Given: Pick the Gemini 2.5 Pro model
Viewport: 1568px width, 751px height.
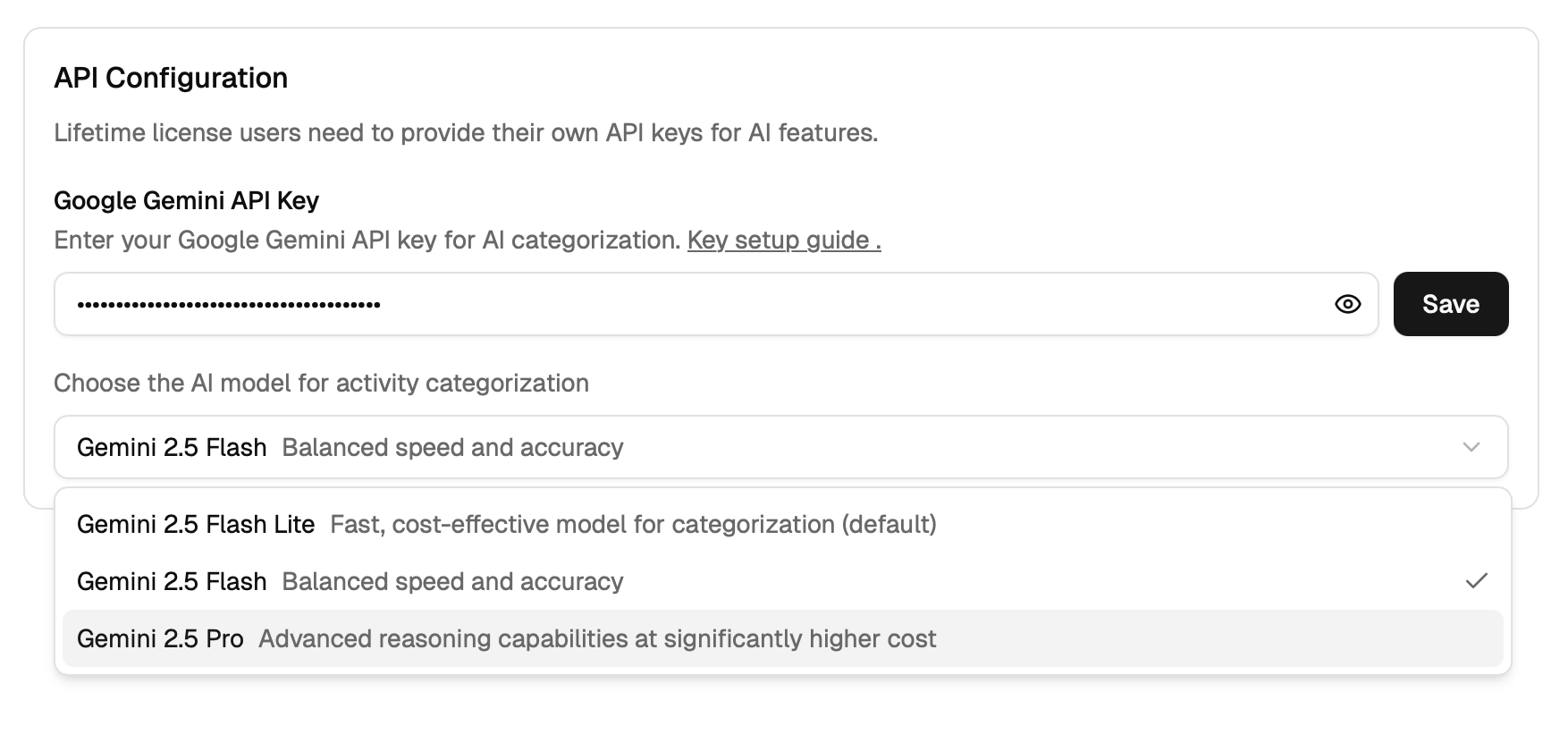Looking at the screenshot, I should tap(160, 638).
